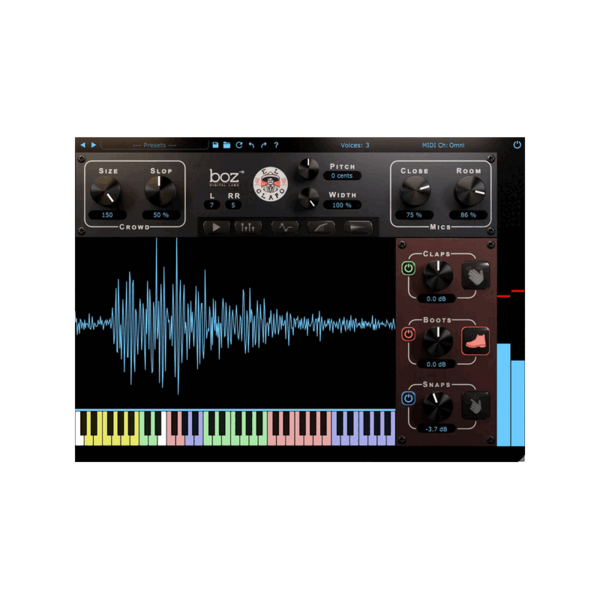Adjust the Close mic knob
The image size is (600, 600).
(415, 191)
